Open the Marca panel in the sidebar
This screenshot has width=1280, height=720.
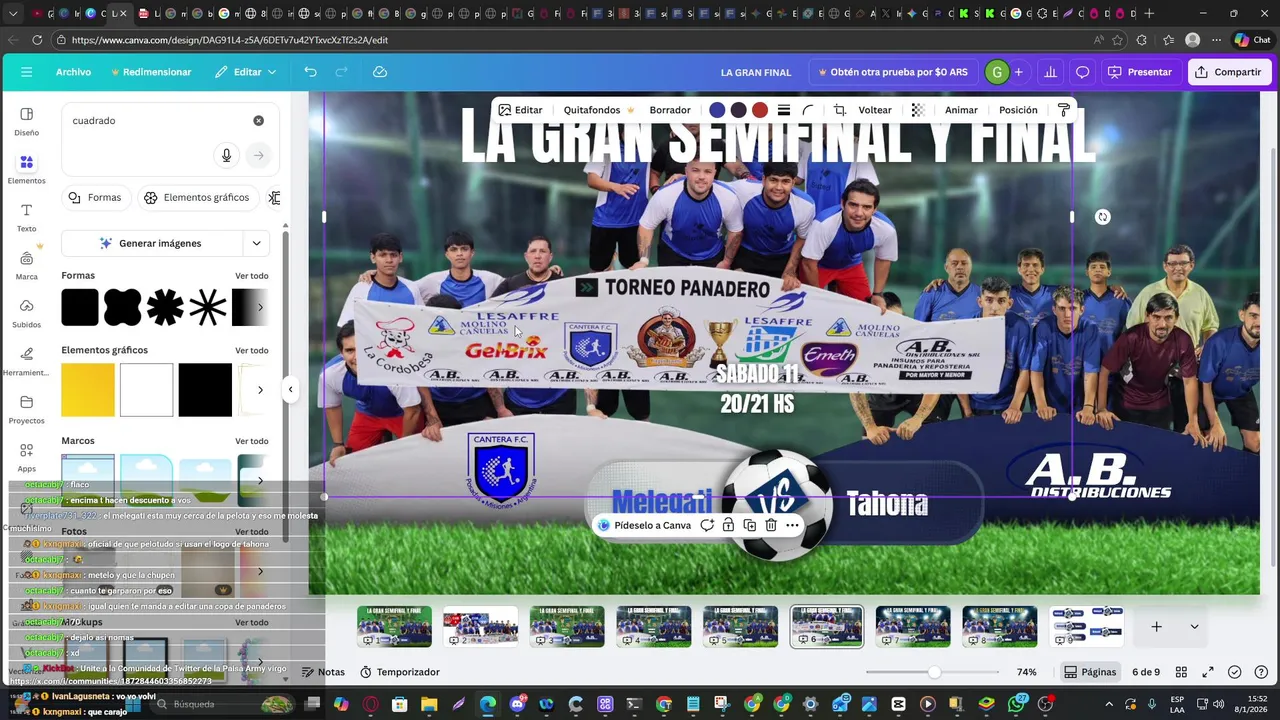(x=26, y=265)
